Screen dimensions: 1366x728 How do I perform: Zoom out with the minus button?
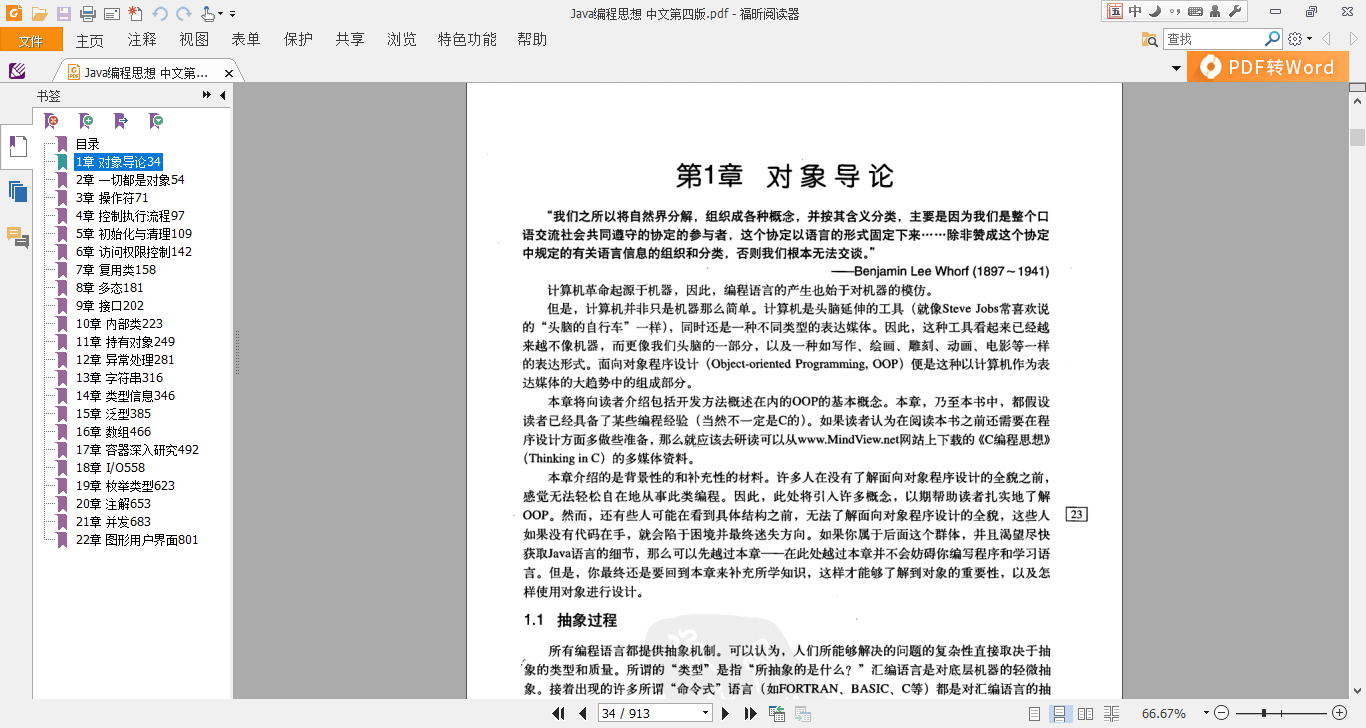tap(1221, 713)
